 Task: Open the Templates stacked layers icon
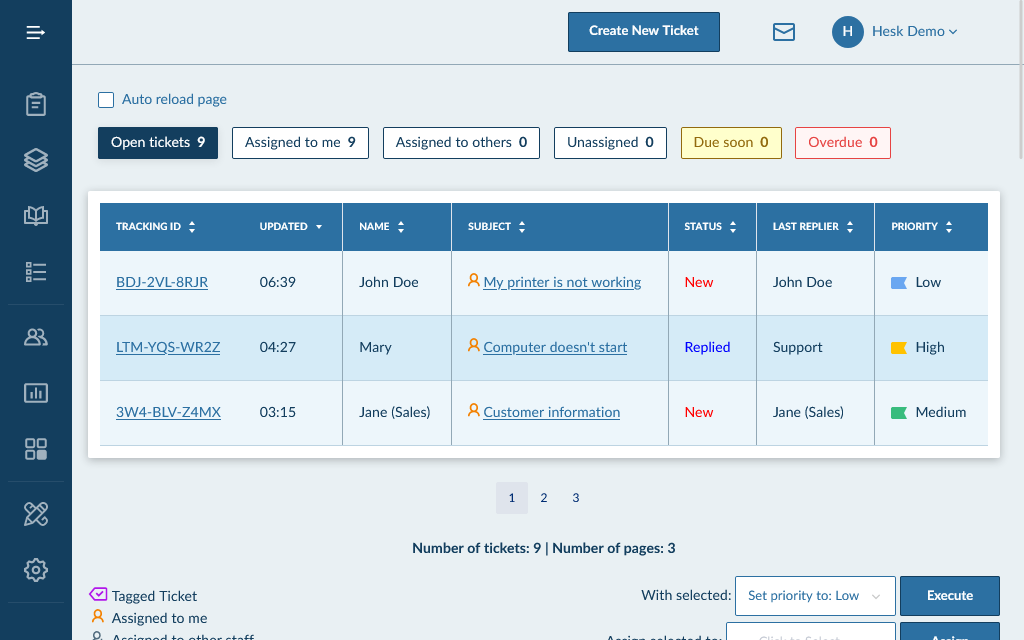click(x=36, y=160)
